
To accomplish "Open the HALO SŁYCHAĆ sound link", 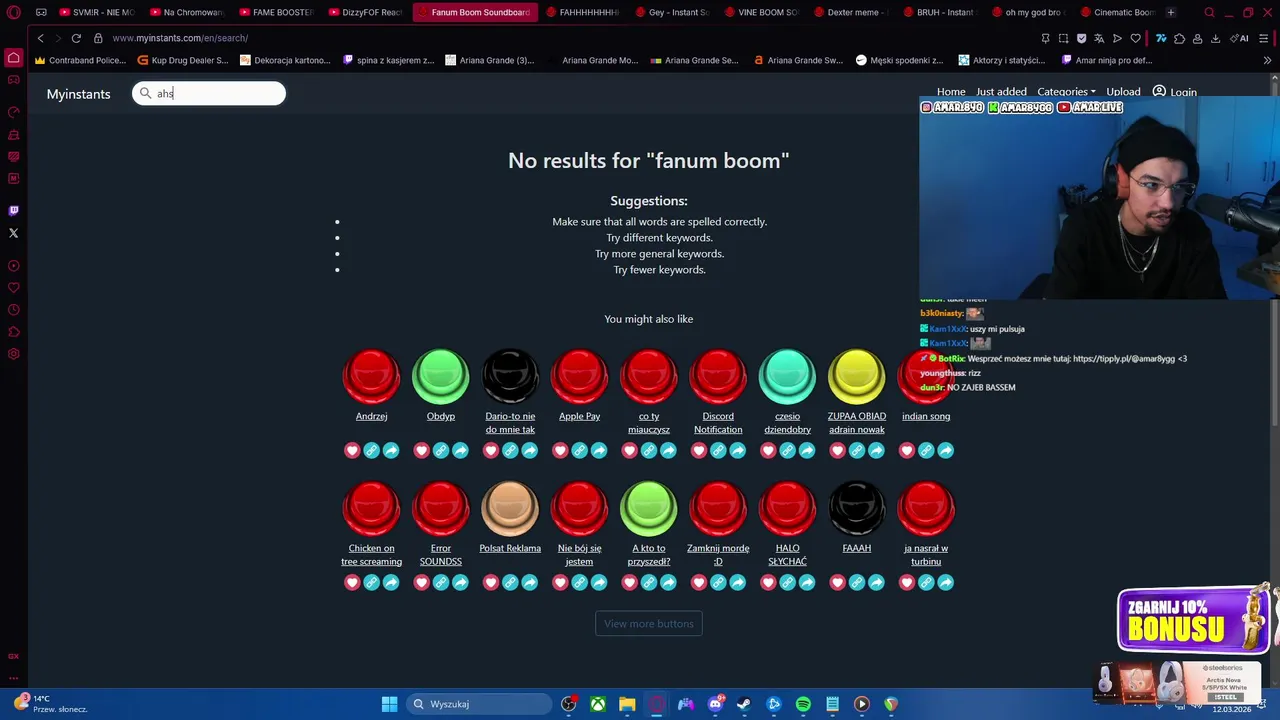I will pos(787,555).
